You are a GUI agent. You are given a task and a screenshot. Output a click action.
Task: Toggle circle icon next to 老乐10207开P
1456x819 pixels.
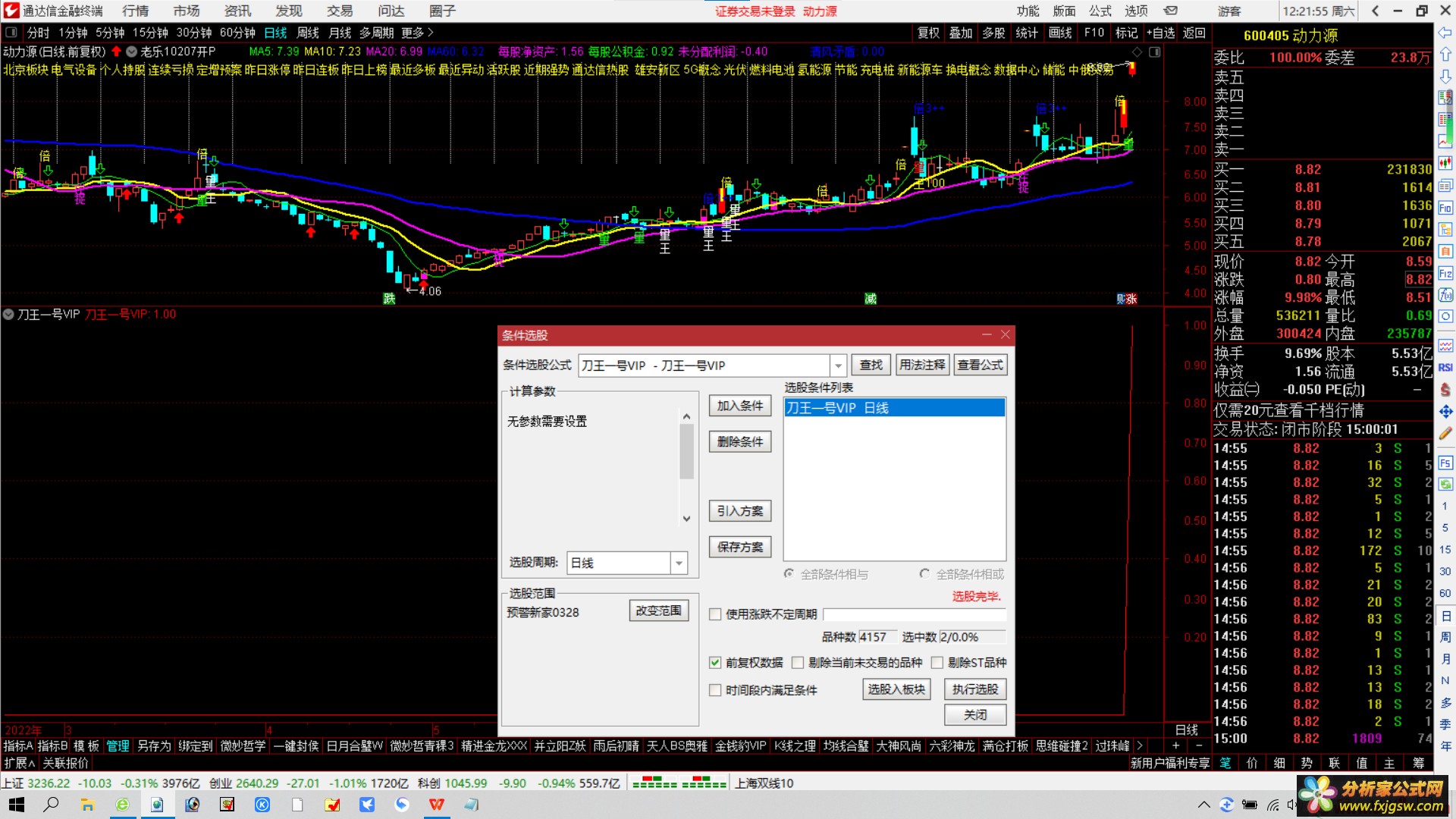point(132,52)
